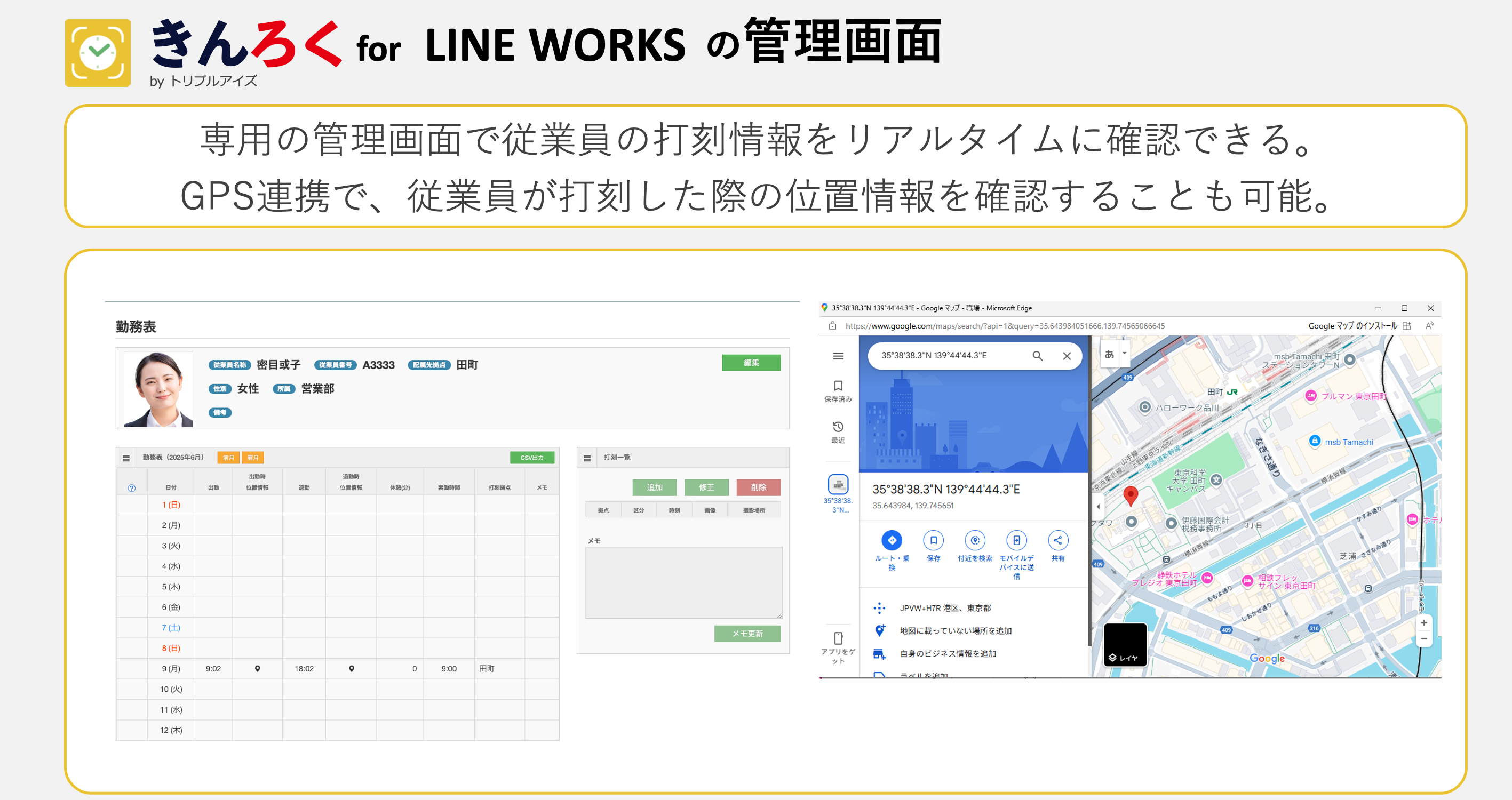Go to previous month with 前月
This screenshot has height=800, width=1512.
click(228, 457)
